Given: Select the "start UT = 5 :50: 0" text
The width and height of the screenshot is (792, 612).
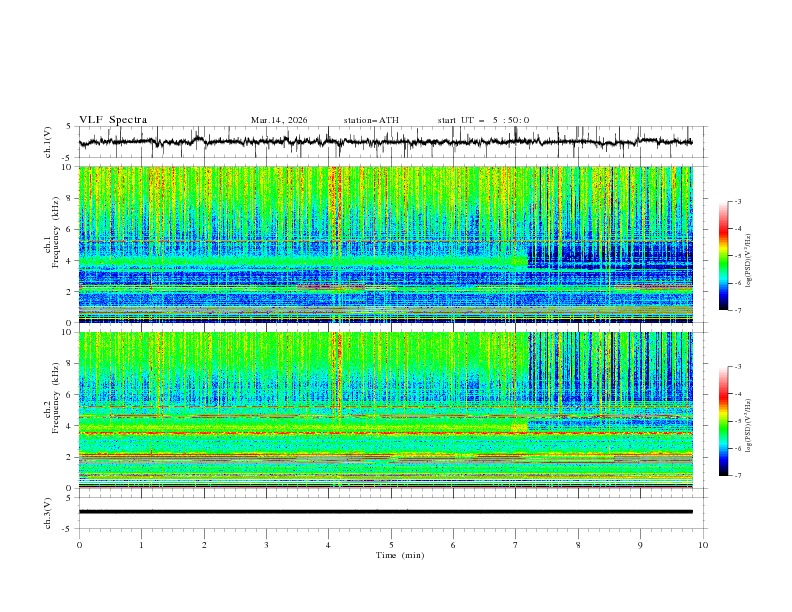Looking at the screenshot, I should coord(483,120).
